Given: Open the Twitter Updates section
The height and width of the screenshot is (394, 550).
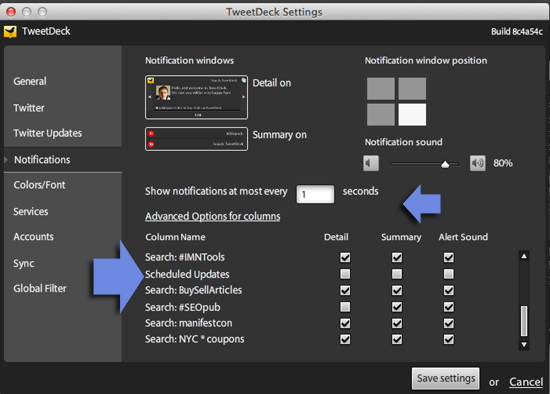Looking at the screenshot, I should coord(48,133).
